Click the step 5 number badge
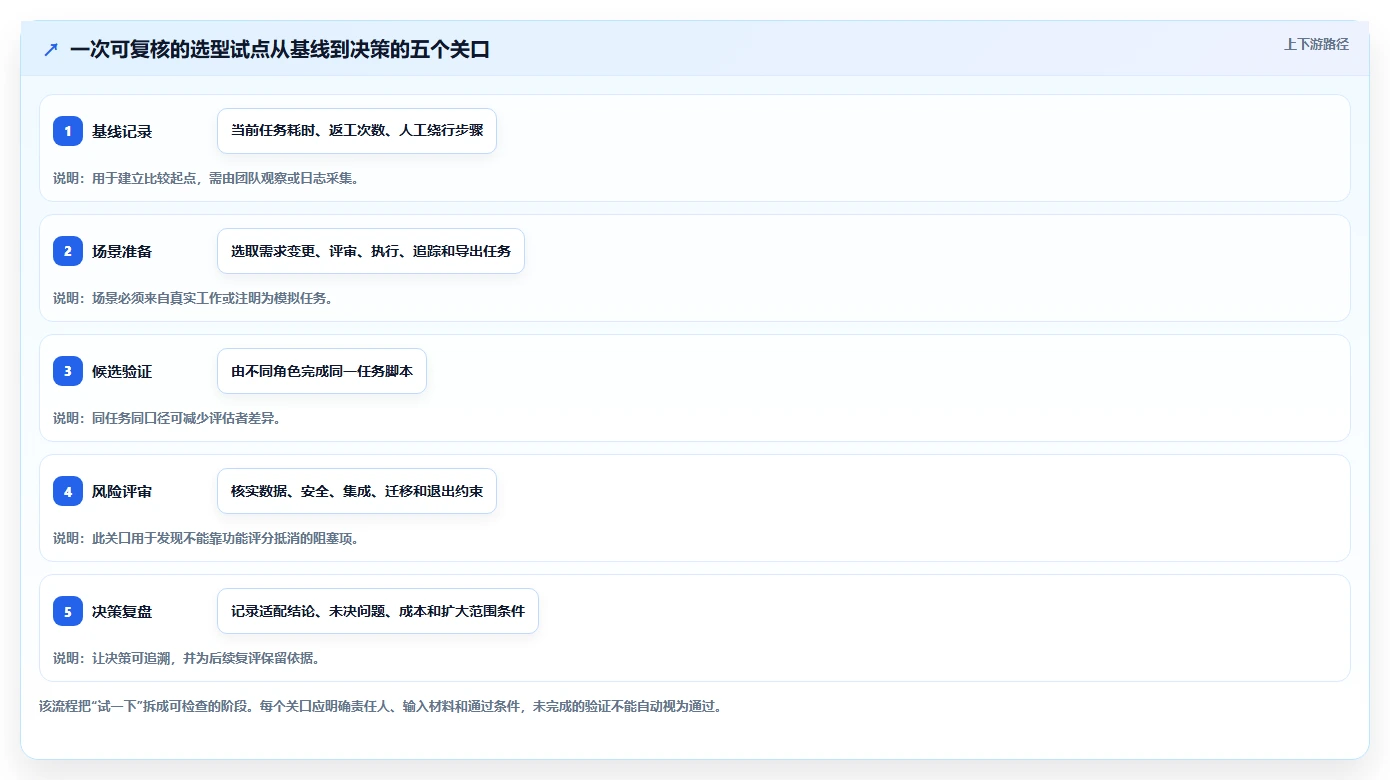1390x780 pixels. pos(68,611)
